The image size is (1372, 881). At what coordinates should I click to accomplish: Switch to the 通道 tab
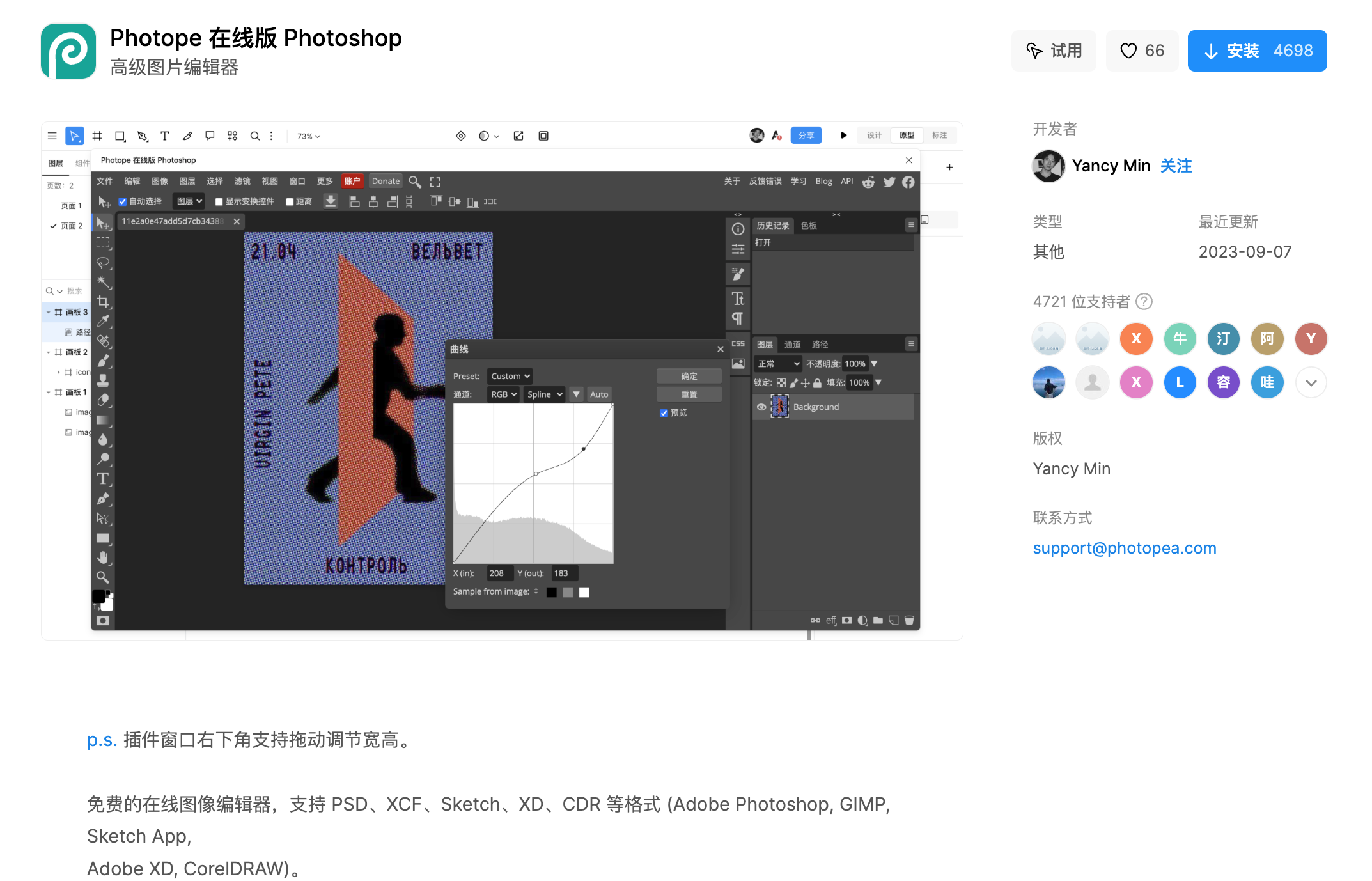point(792,345)
